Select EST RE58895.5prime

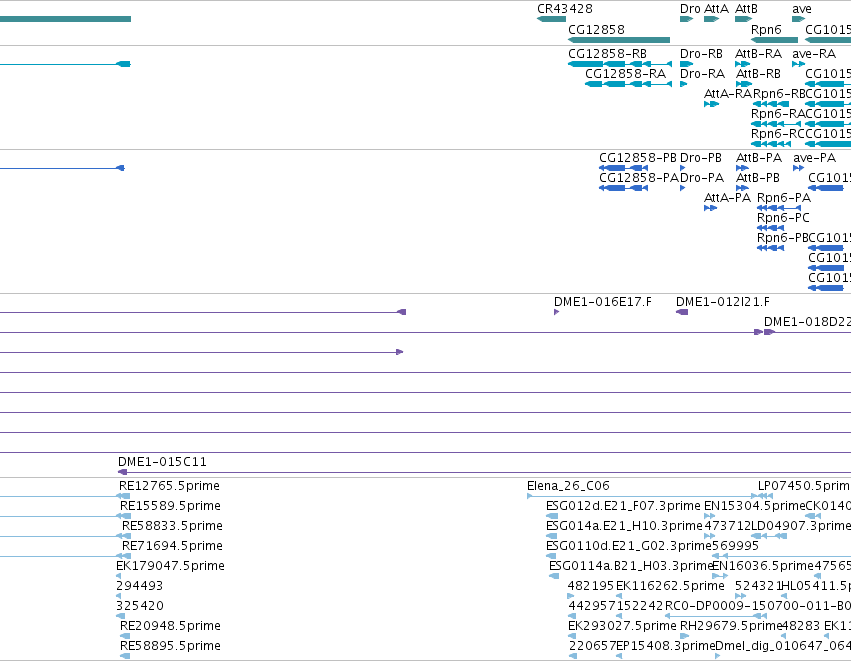tap(170, 646)
